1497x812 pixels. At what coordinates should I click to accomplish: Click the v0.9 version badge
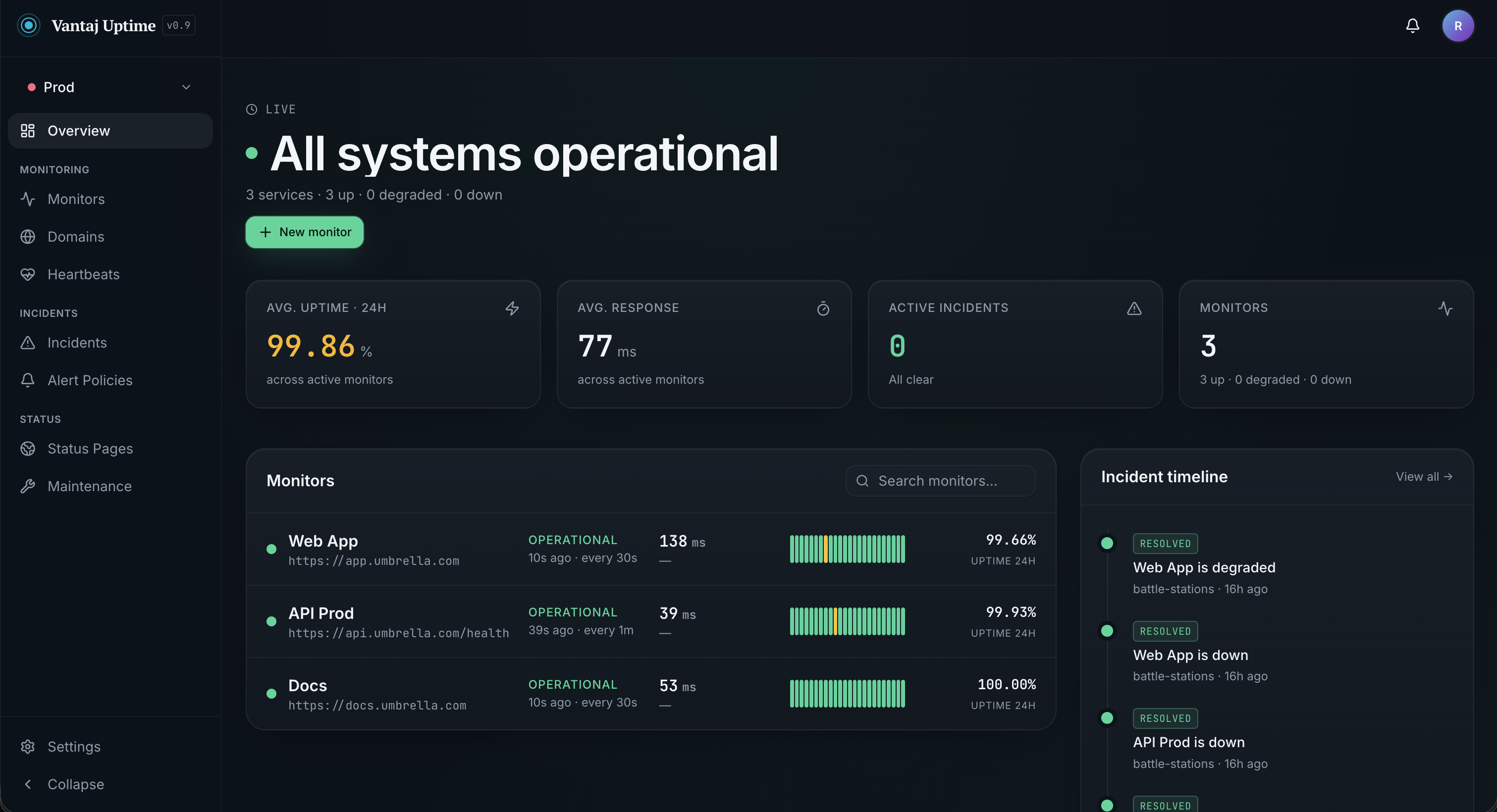point(178,26)
